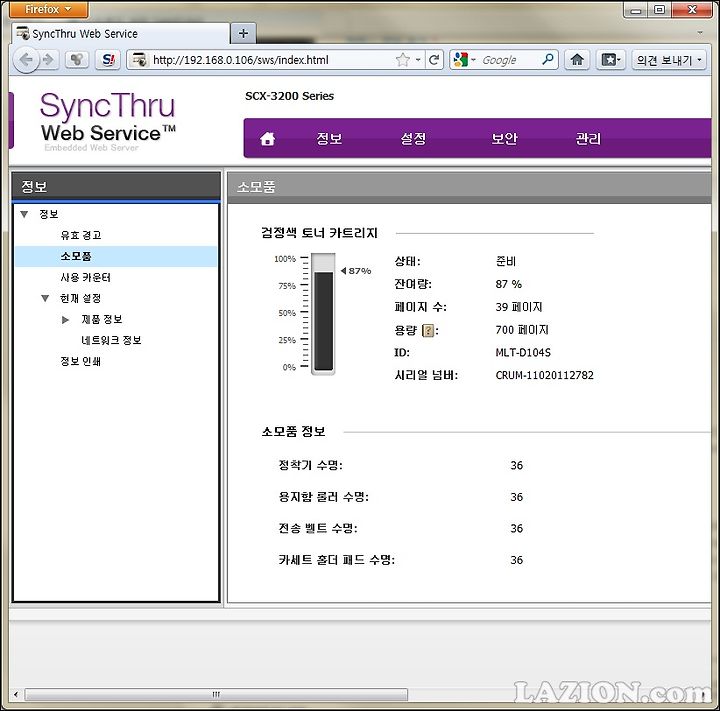Click the toolbar icon left of S!

coord(77,60)
